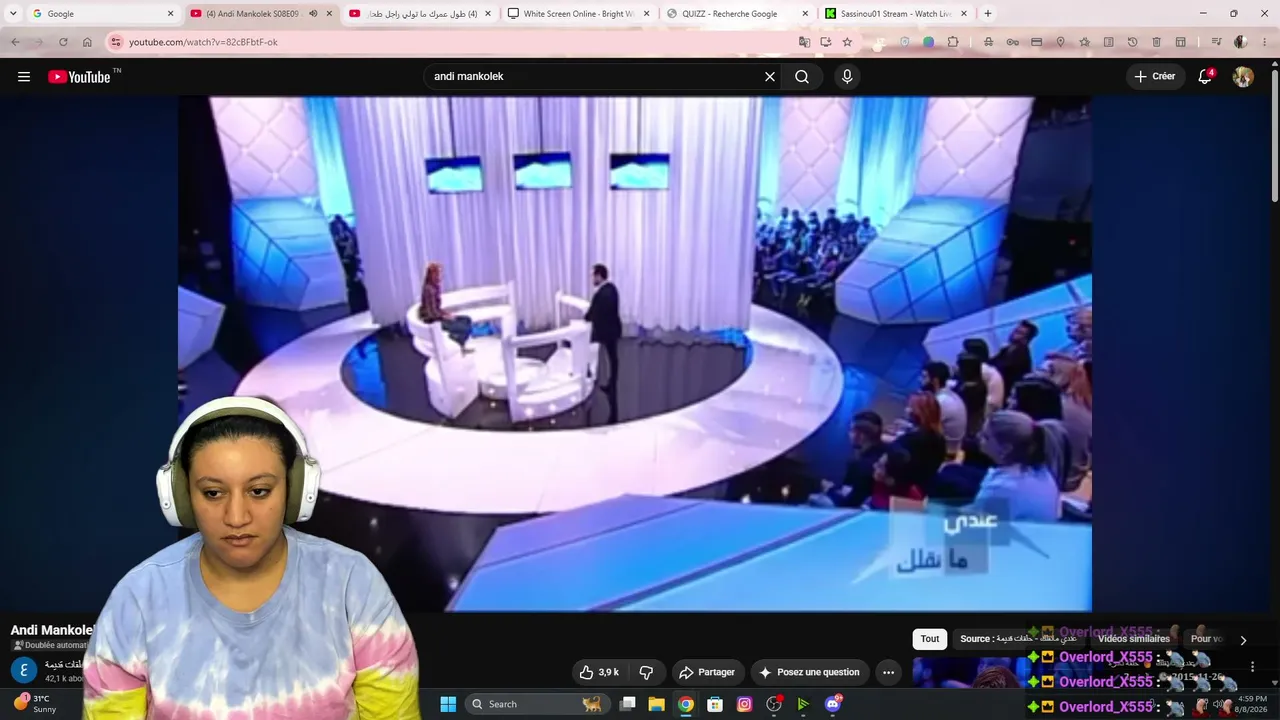Reload the current page
This screenshot has width=1280, height=720.
63,42
